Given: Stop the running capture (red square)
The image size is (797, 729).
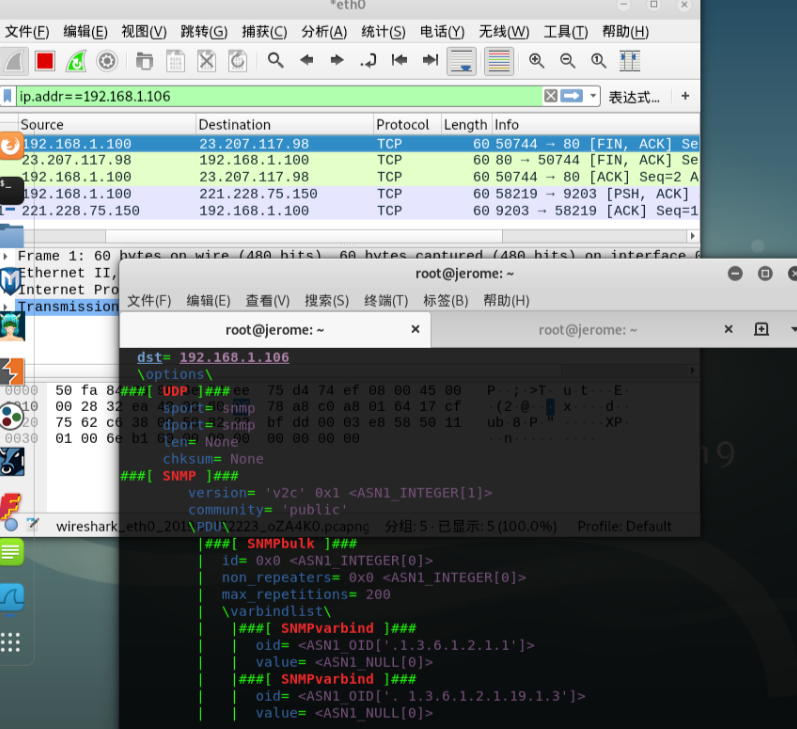Looking at the screenshot, I should (45, 62).
